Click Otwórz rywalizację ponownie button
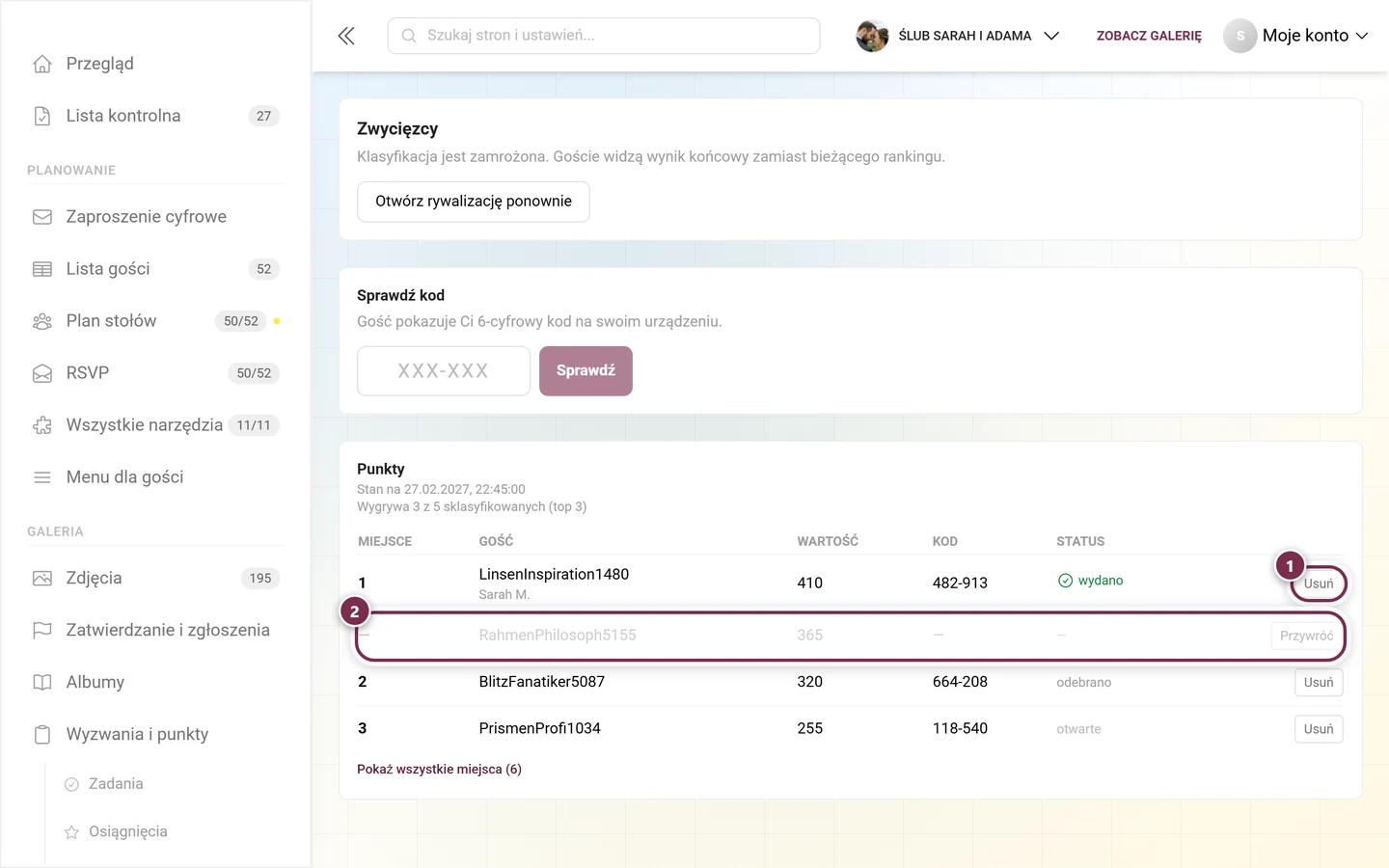 (474, 202)
